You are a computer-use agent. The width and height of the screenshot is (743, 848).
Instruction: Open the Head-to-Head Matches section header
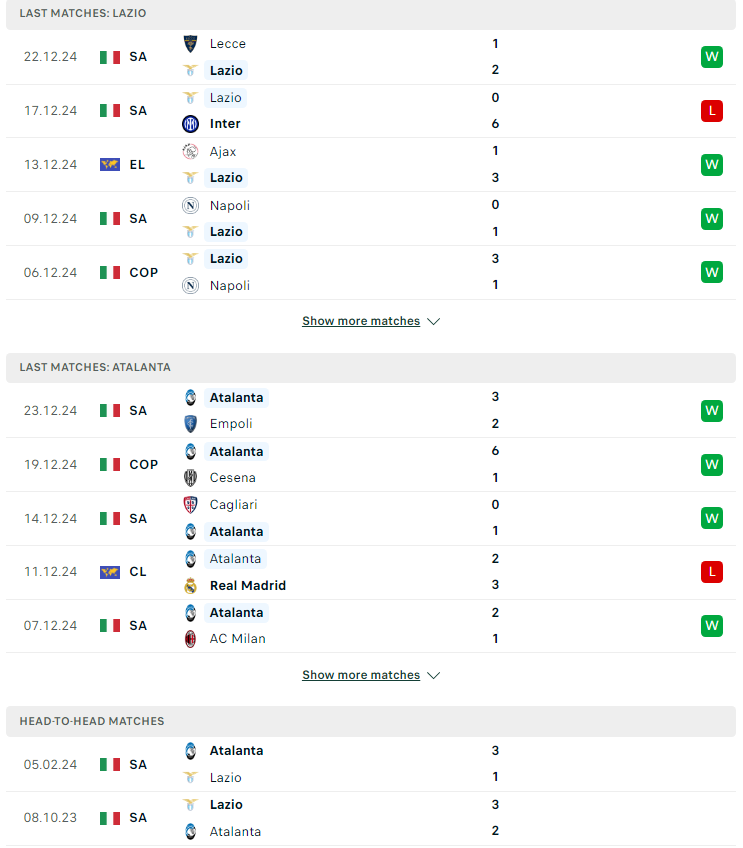[x=371, y=721]
